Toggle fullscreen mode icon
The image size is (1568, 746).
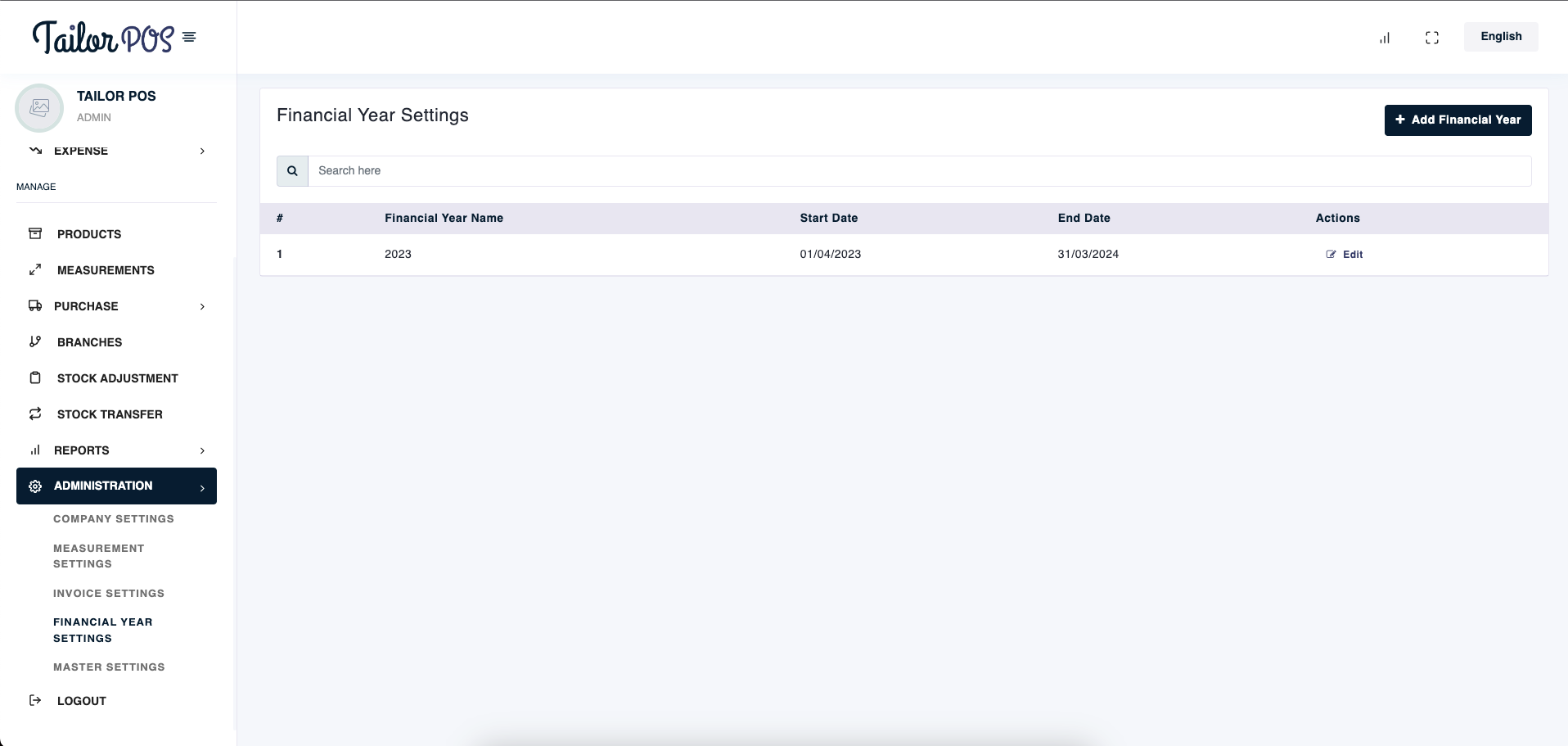pyautogui.click(x=1431, y=38)
